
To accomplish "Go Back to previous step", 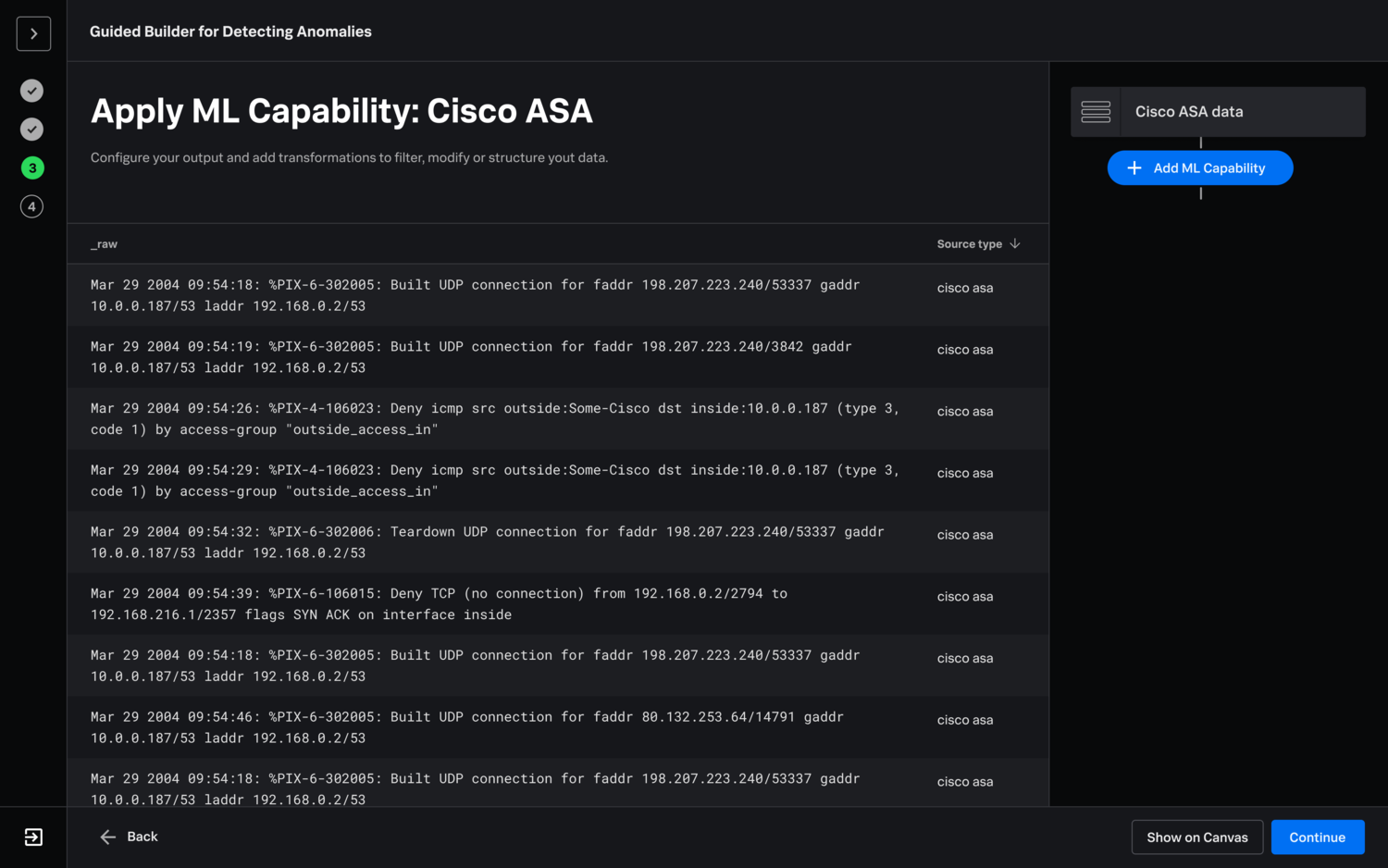I will 129,837.
